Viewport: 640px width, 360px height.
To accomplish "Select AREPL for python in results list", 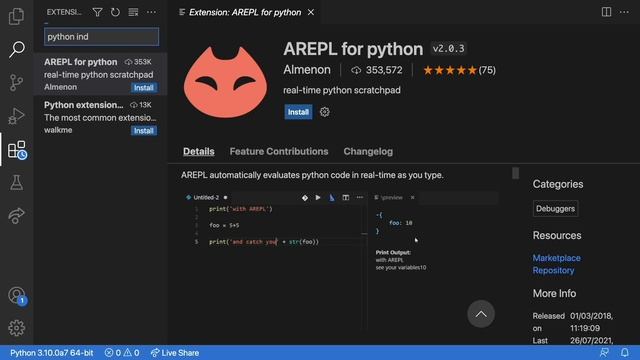I will point(100,74).
